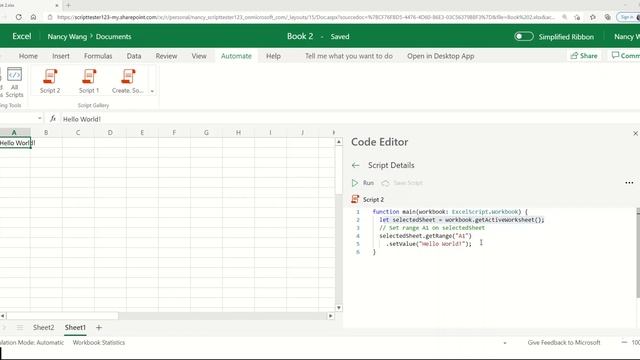Click Open in Desktop App
The image size is (640, 360).
click(440, 56)
